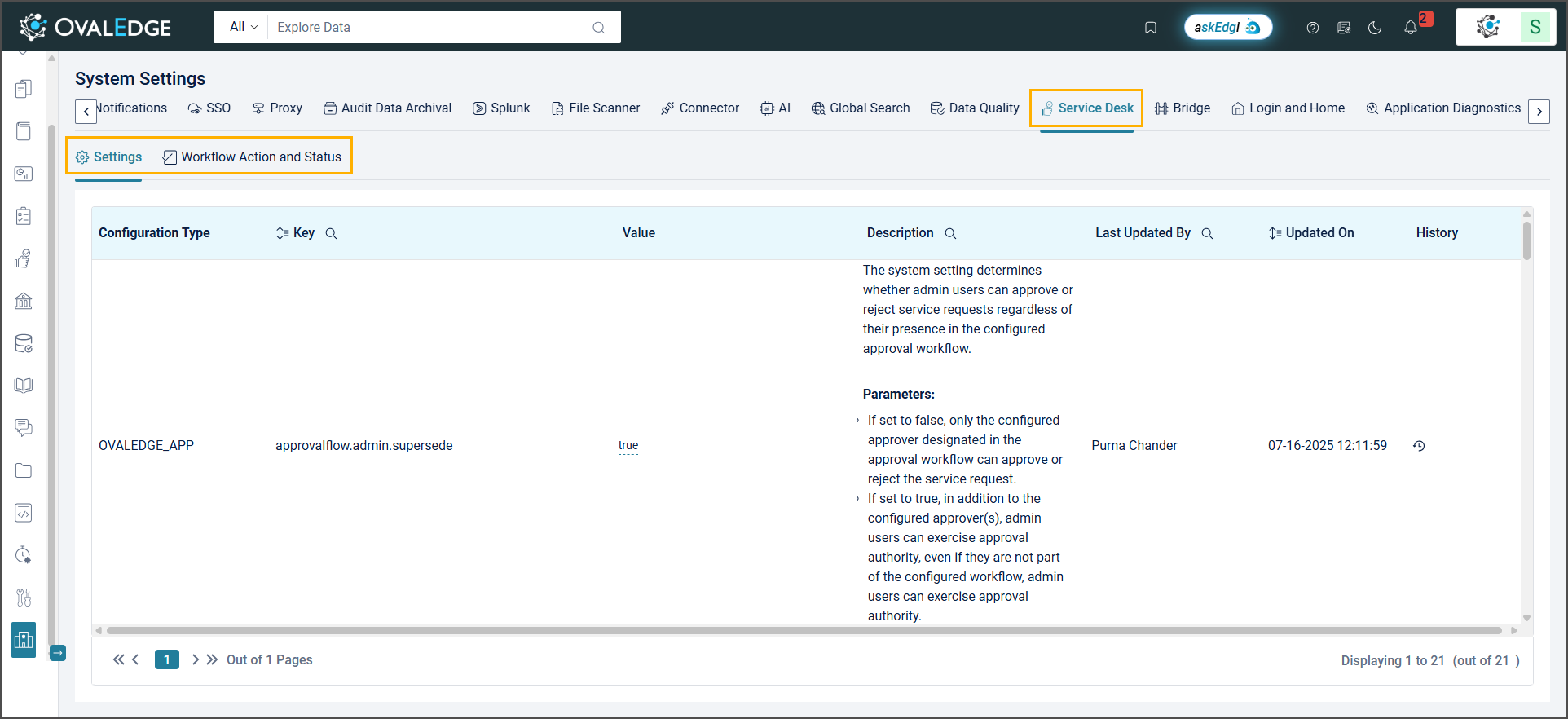
Task: Open the All search category dropdown
Action: click(243, 27)
